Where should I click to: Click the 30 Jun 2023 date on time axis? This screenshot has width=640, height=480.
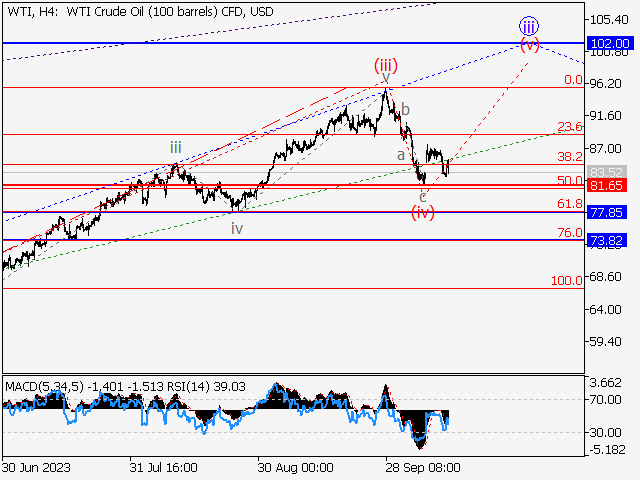pyautogui.click(x=36, y=467)
